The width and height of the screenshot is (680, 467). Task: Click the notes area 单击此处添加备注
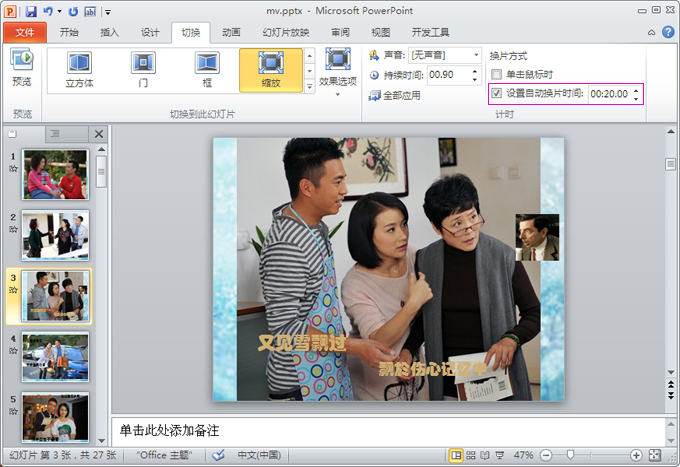pyautogui.click(x=169, y=431)
